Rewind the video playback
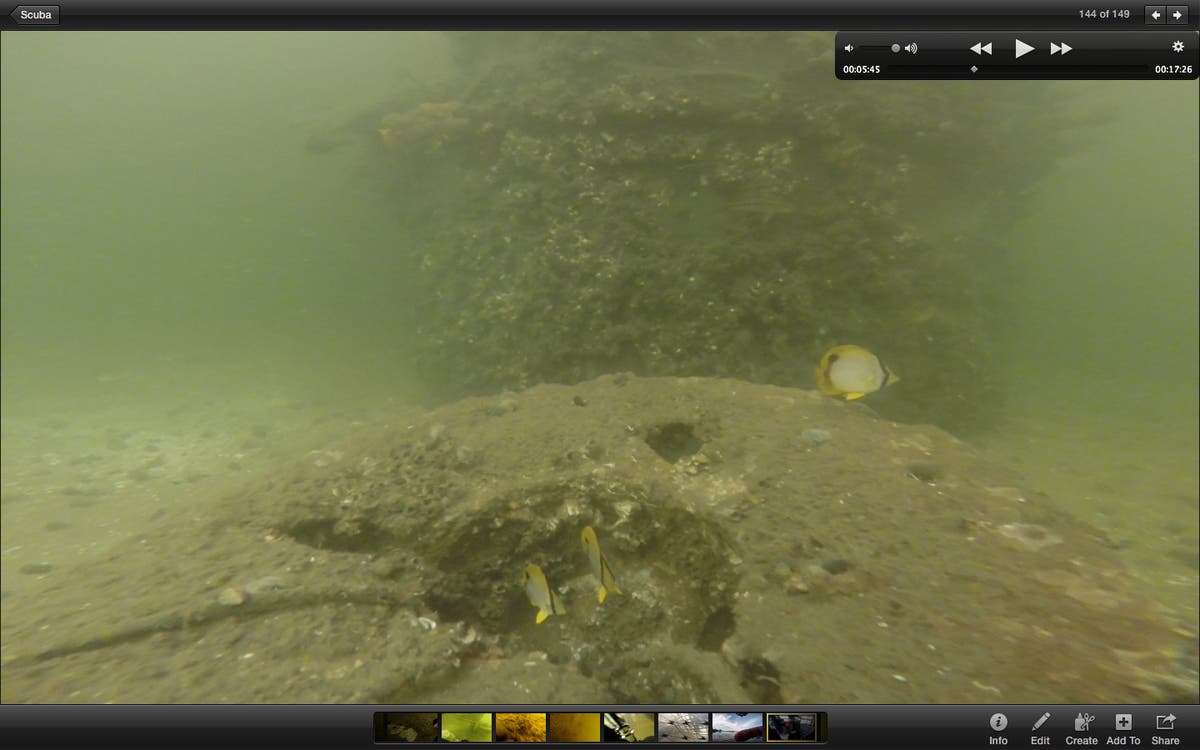Screen dimensions: 1200x750 981,48
